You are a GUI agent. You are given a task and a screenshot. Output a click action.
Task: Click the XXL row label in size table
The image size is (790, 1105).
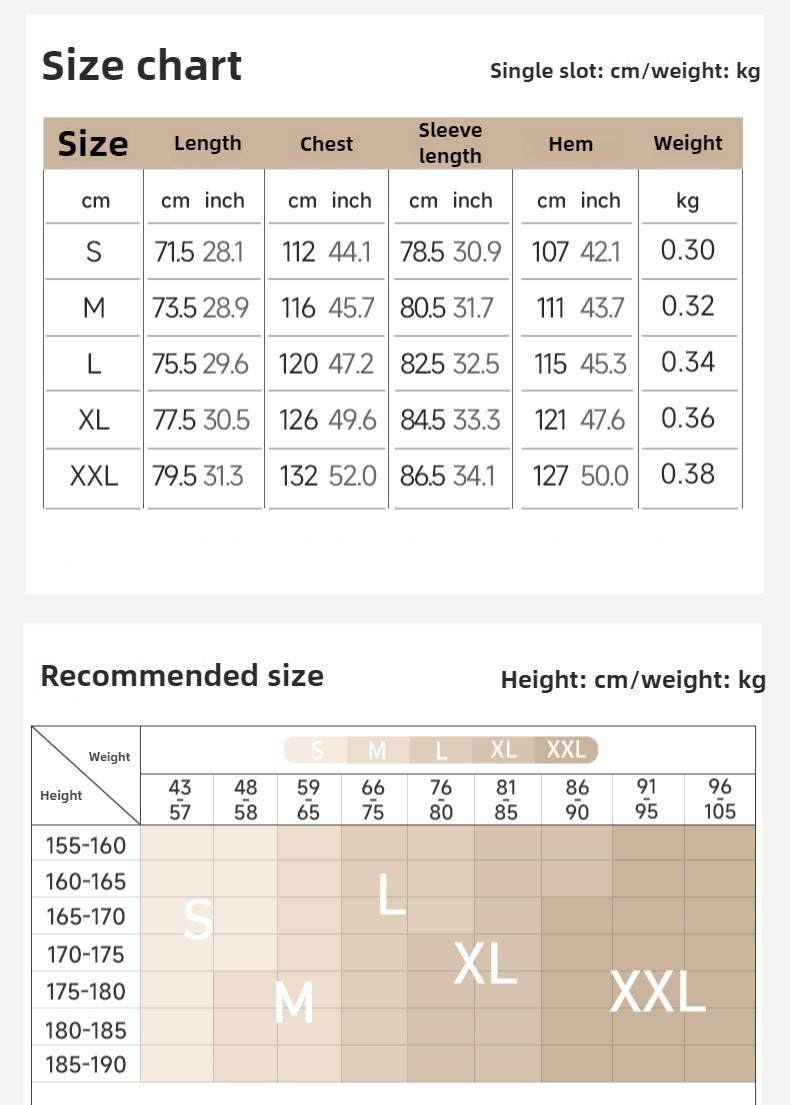coord(94,476)
